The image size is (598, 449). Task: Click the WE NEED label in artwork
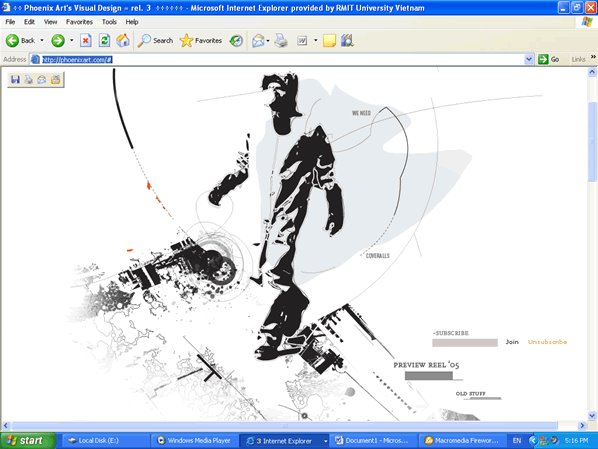(361, 113)
